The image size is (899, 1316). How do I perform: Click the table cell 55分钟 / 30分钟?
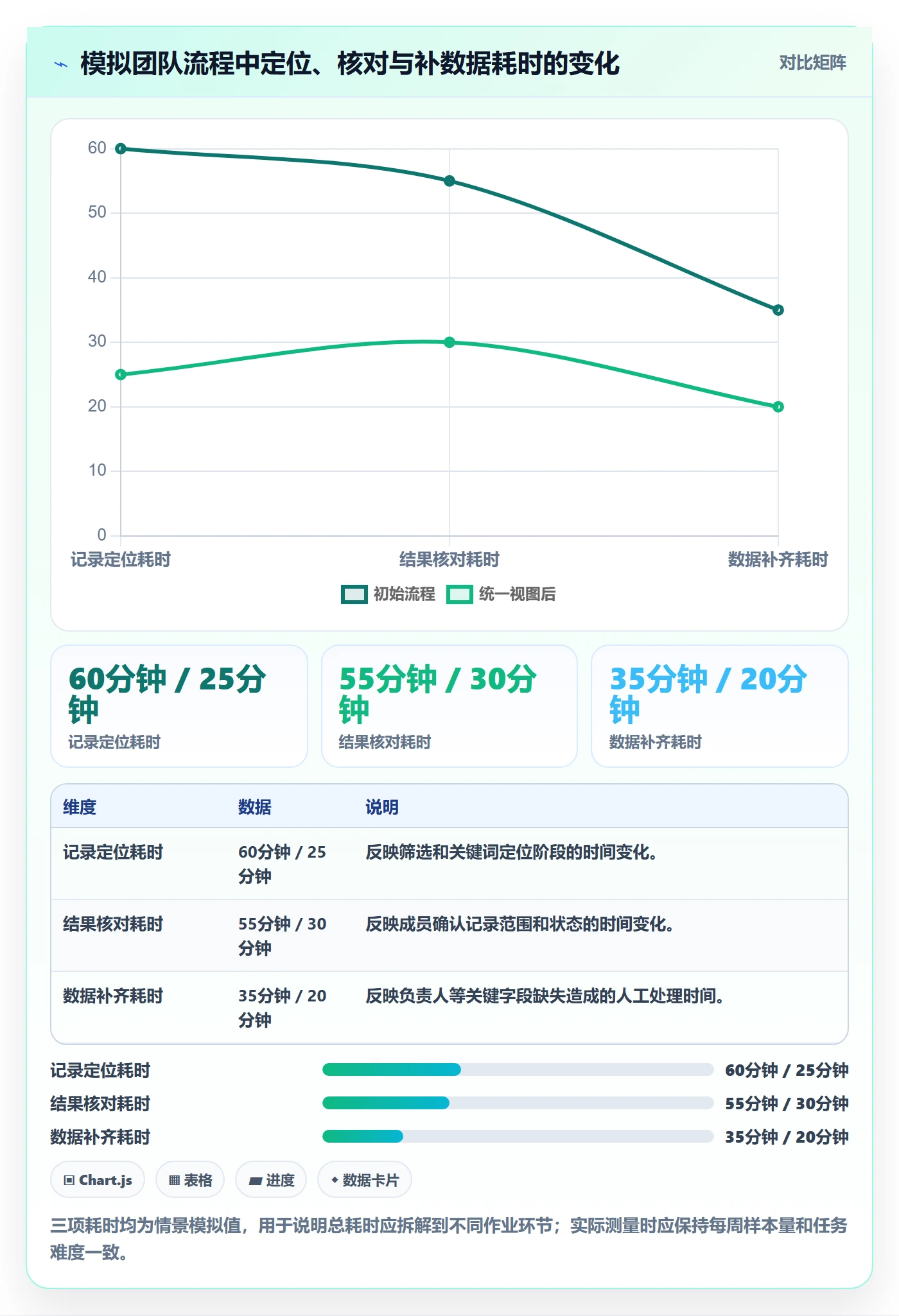point(283,936)
